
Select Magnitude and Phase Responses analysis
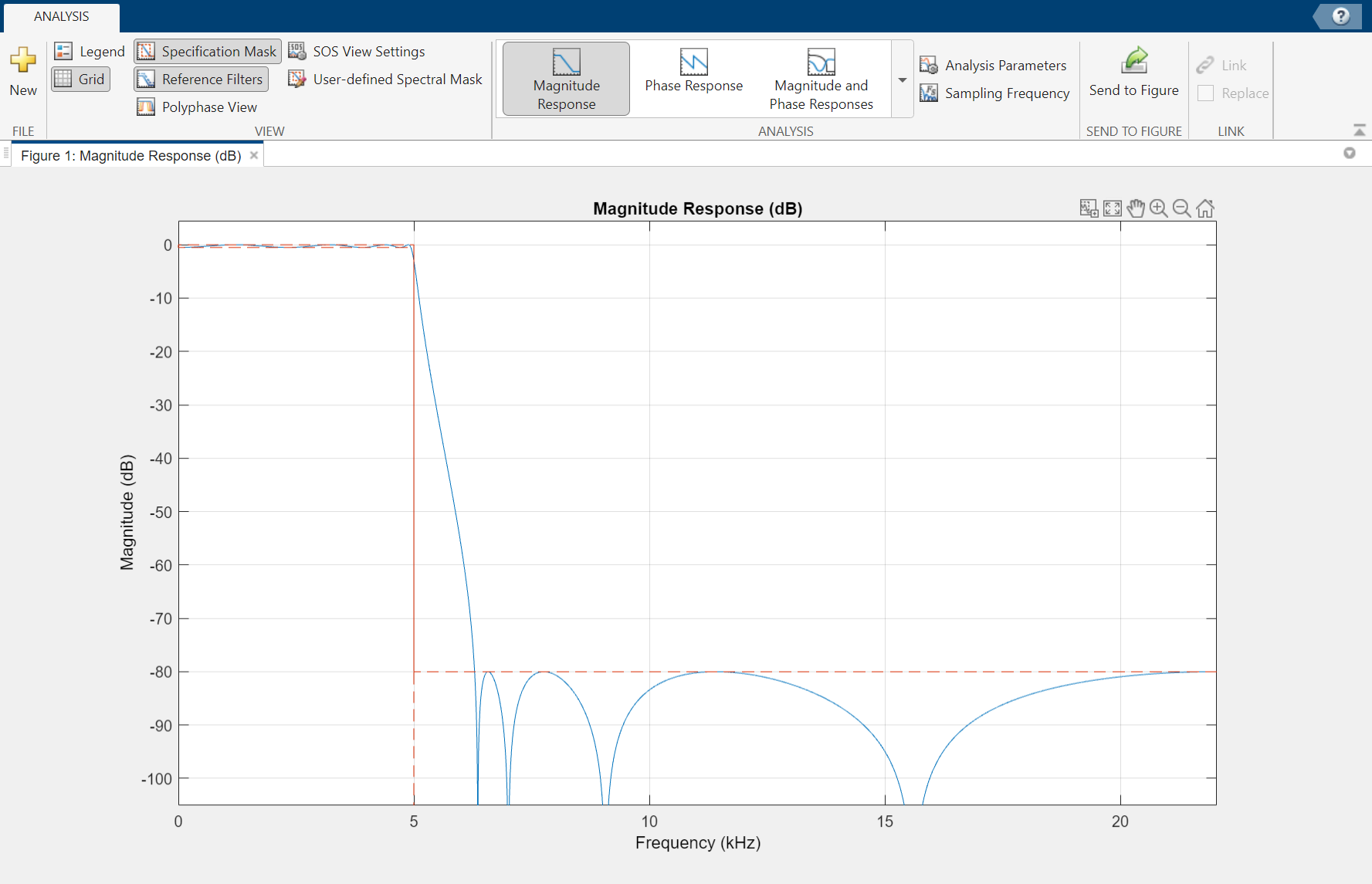pos(821,79)
